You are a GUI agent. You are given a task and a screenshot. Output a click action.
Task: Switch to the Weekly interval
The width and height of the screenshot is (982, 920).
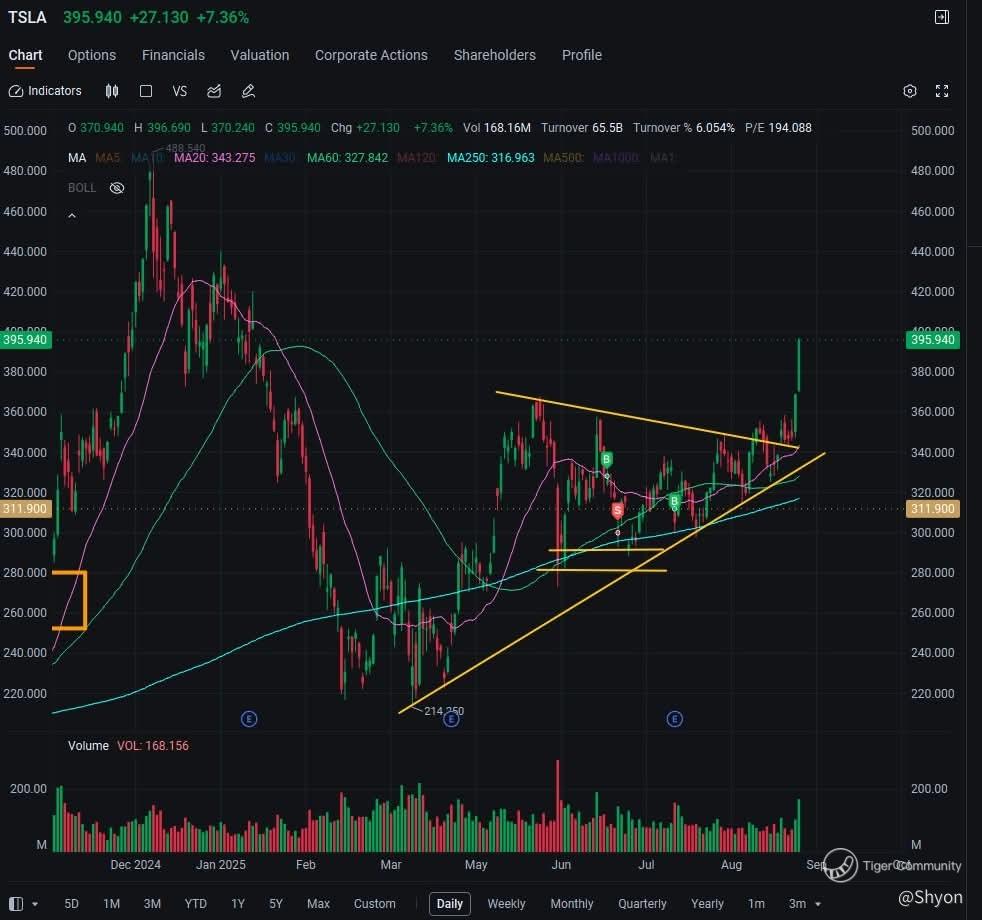507,904
